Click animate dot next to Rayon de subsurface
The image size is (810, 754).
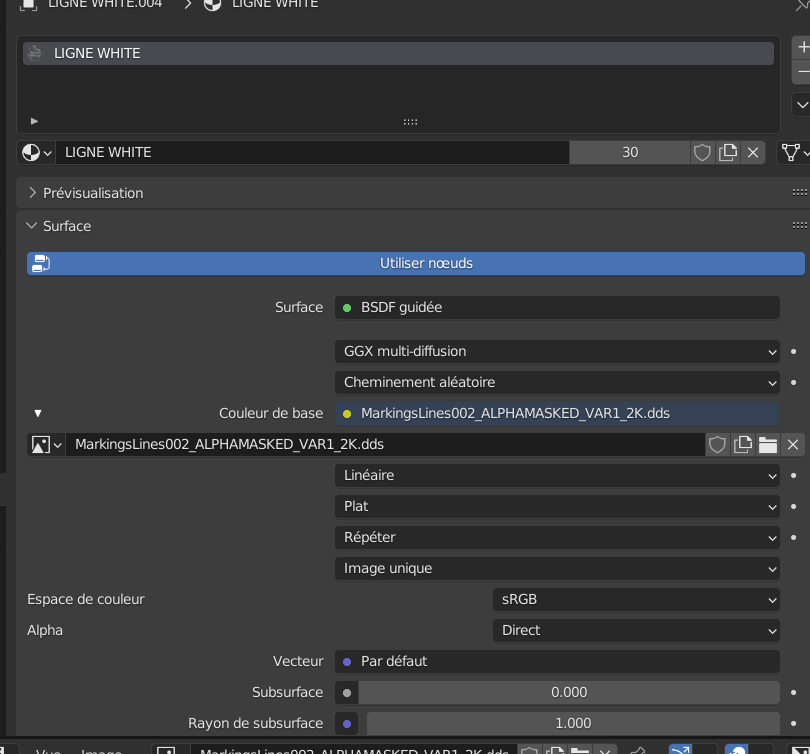point(793,724)
